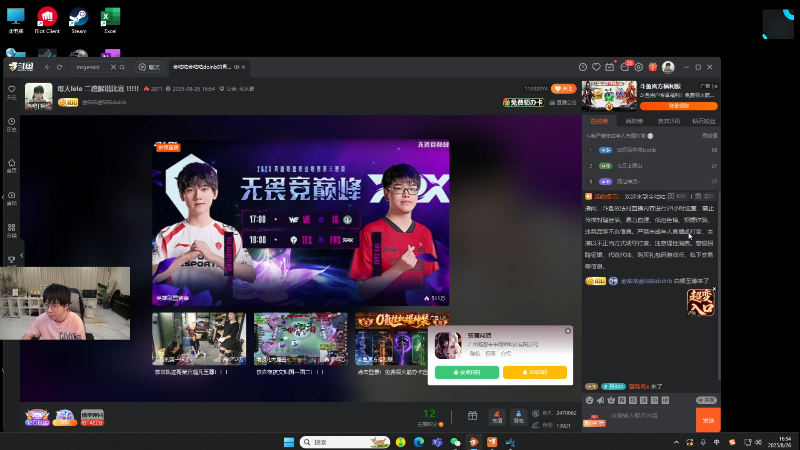Open the hexagon settings icon

(x=638, y=67)
